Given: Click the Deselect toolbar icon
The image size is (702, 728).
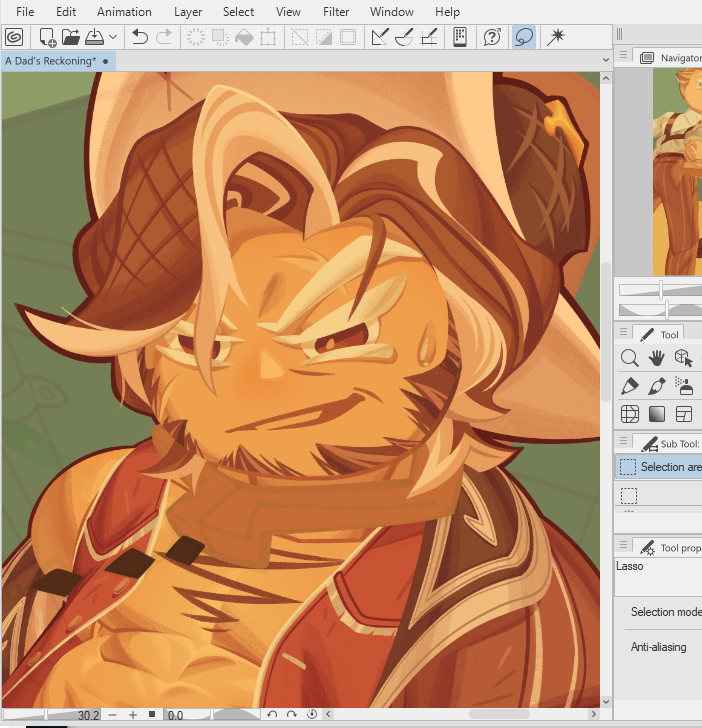Looking at the screenshot, I should [299, 37].
